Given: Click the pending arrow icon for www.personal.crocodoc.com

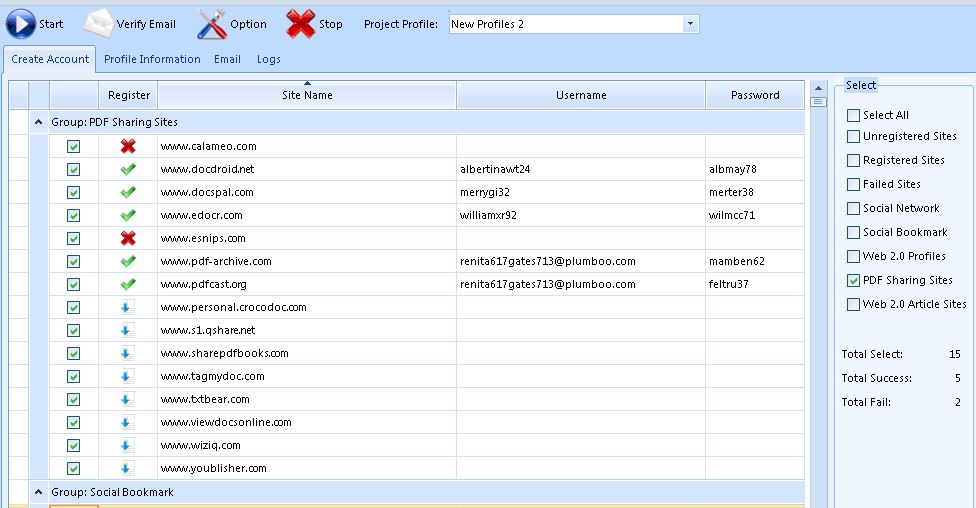Looking at the screenshot, I should pyautogui.click(x=127, y=308).
